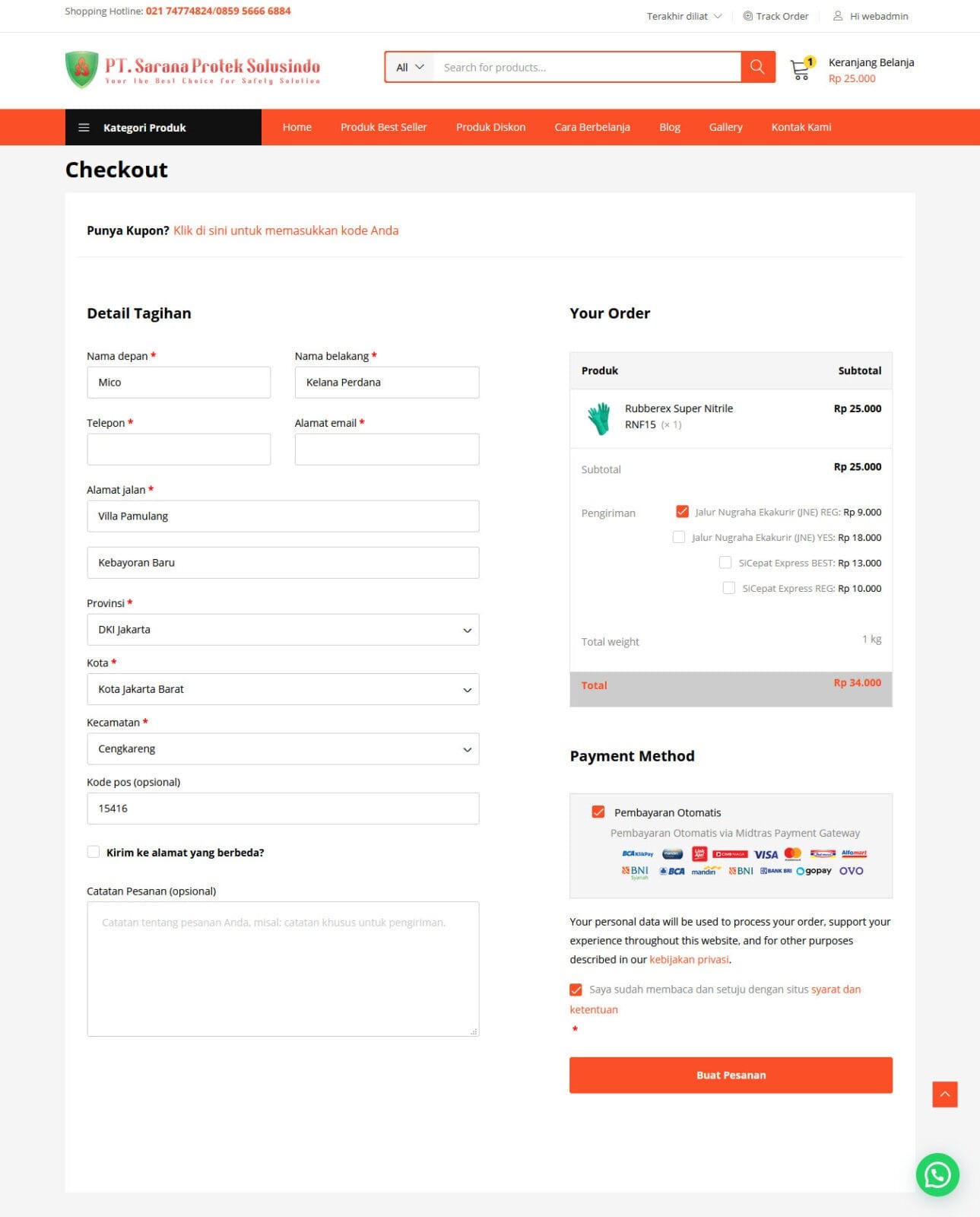
Task: Open the shopping cart icon
Action: 801,69
